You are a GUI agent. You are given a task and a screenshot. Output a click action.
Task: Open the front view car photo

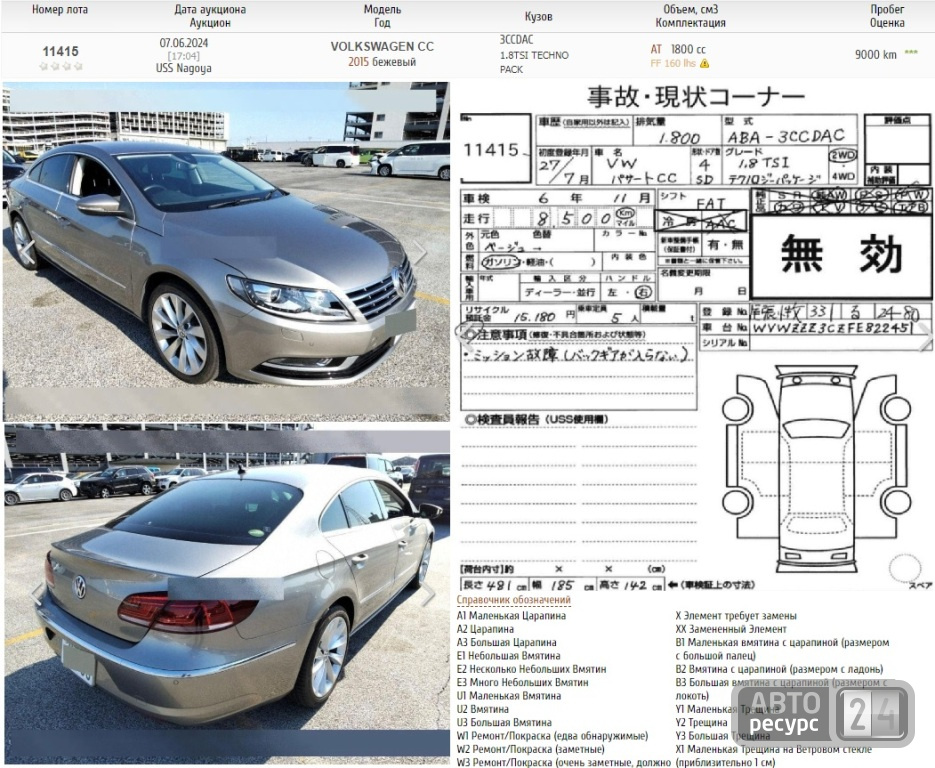pos(227,252)
